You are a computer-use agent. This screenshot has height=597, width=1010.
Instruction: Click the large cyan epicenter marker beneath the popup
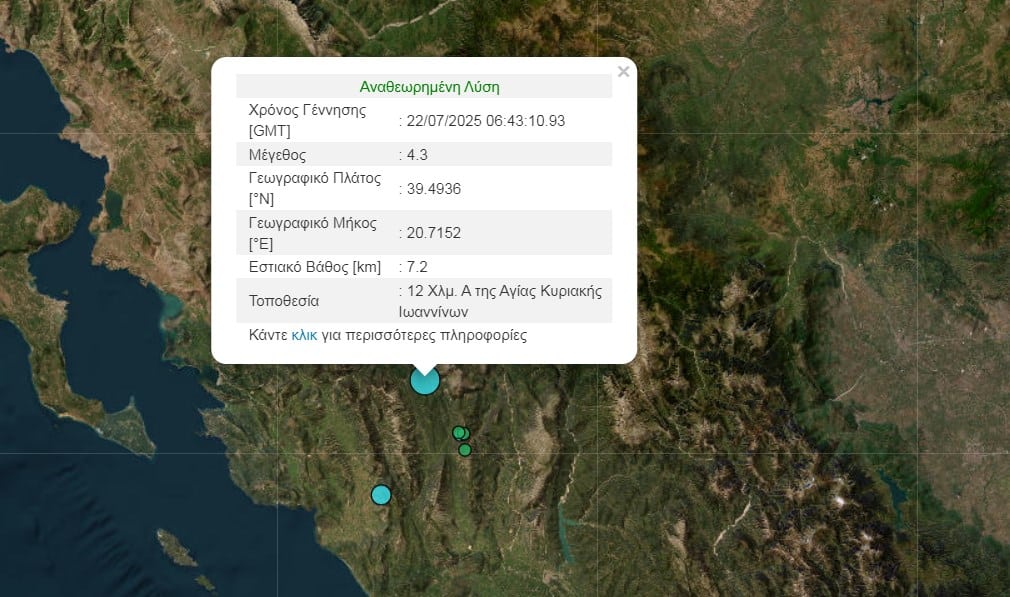coord(425,381)
